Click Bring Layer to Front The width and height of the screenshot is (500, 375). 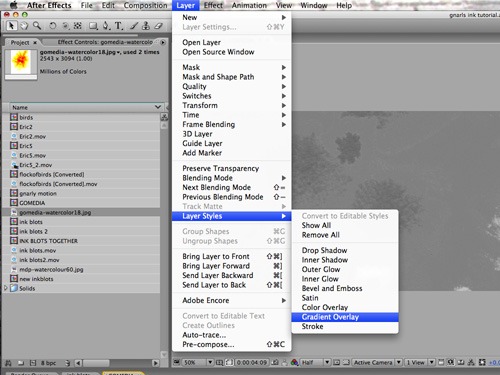[x=232, y=256]
